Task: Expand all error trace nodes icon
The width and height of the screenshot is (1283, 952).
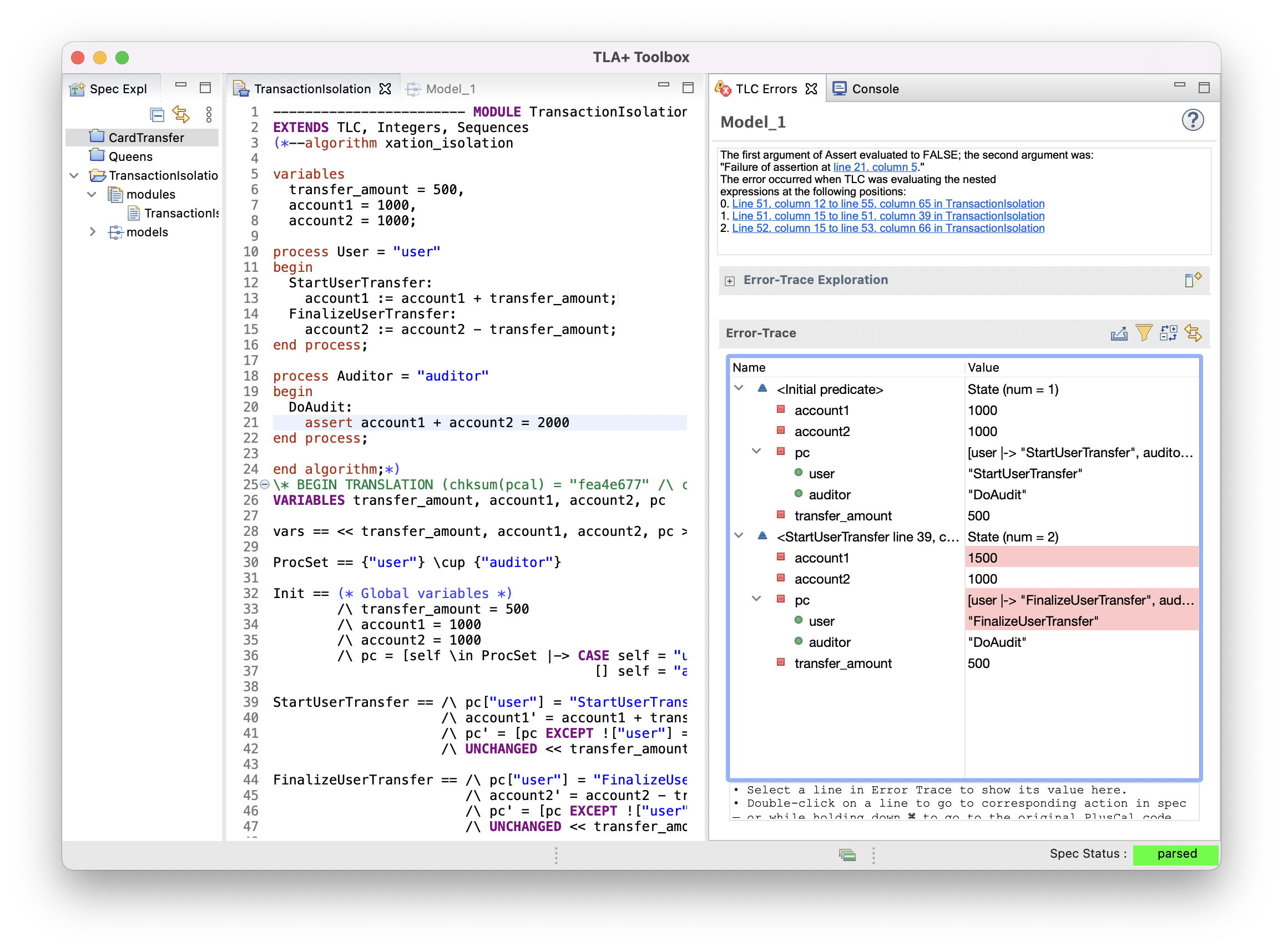Action: (x=1168, y=332)
